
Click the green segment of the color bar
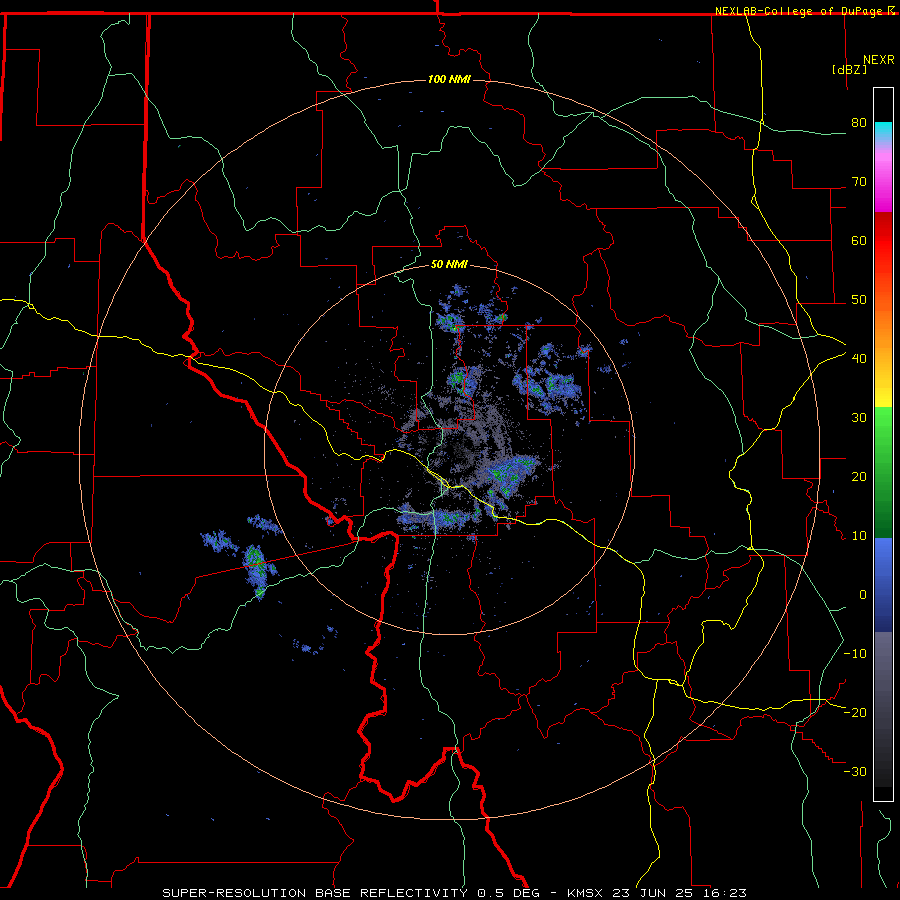click(883, 472)
